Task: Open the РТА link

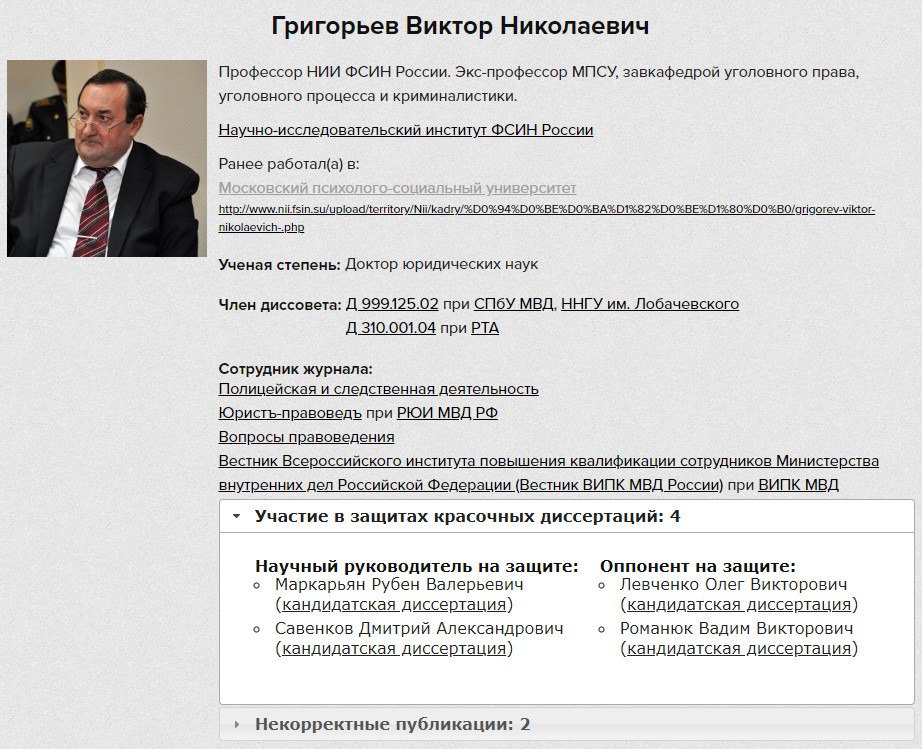Action: 485,328
